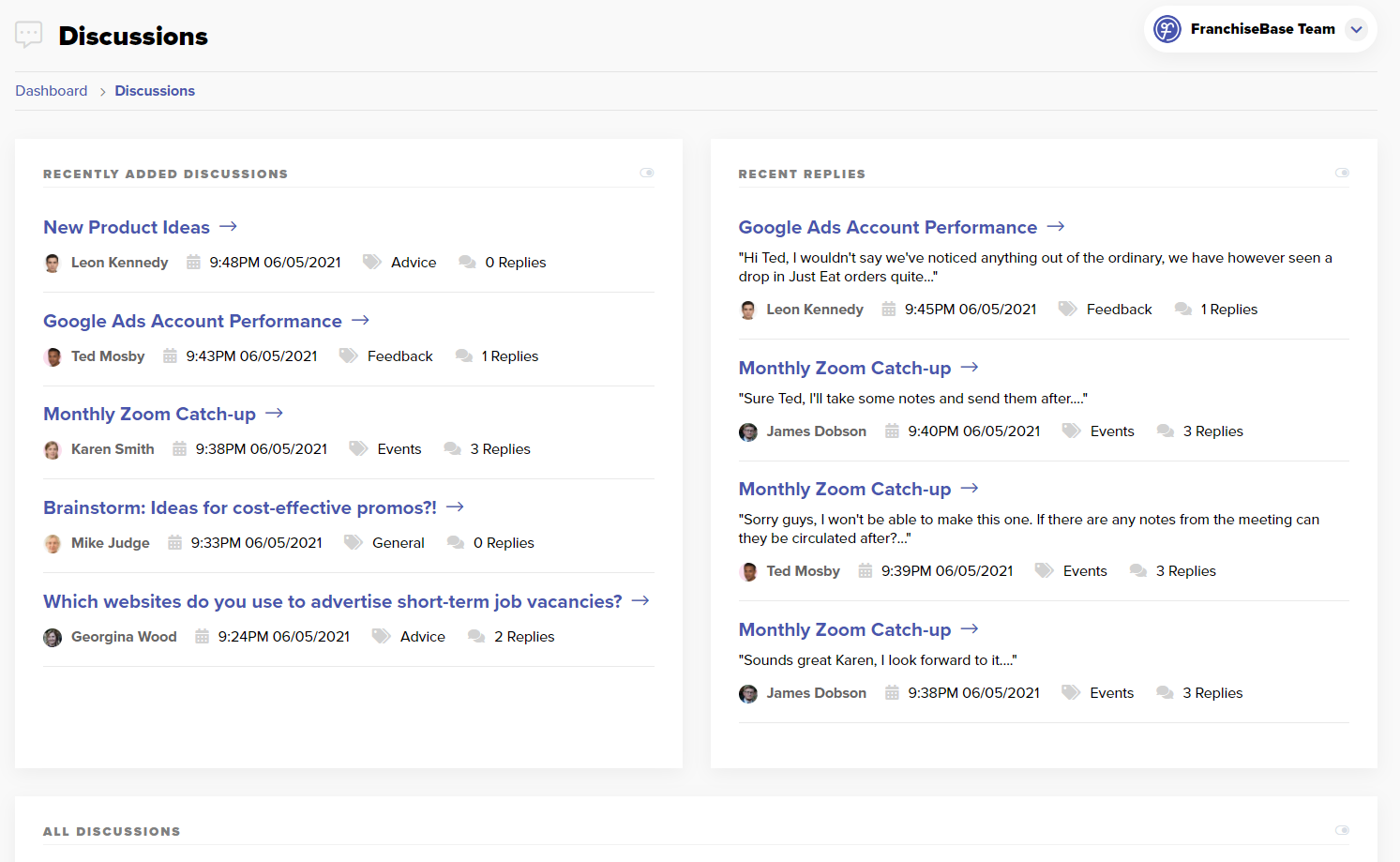Open Which websites advertise short-term job vacancies discussion
The height and width of the screenshot is (862, 1400).
[333, 601]
